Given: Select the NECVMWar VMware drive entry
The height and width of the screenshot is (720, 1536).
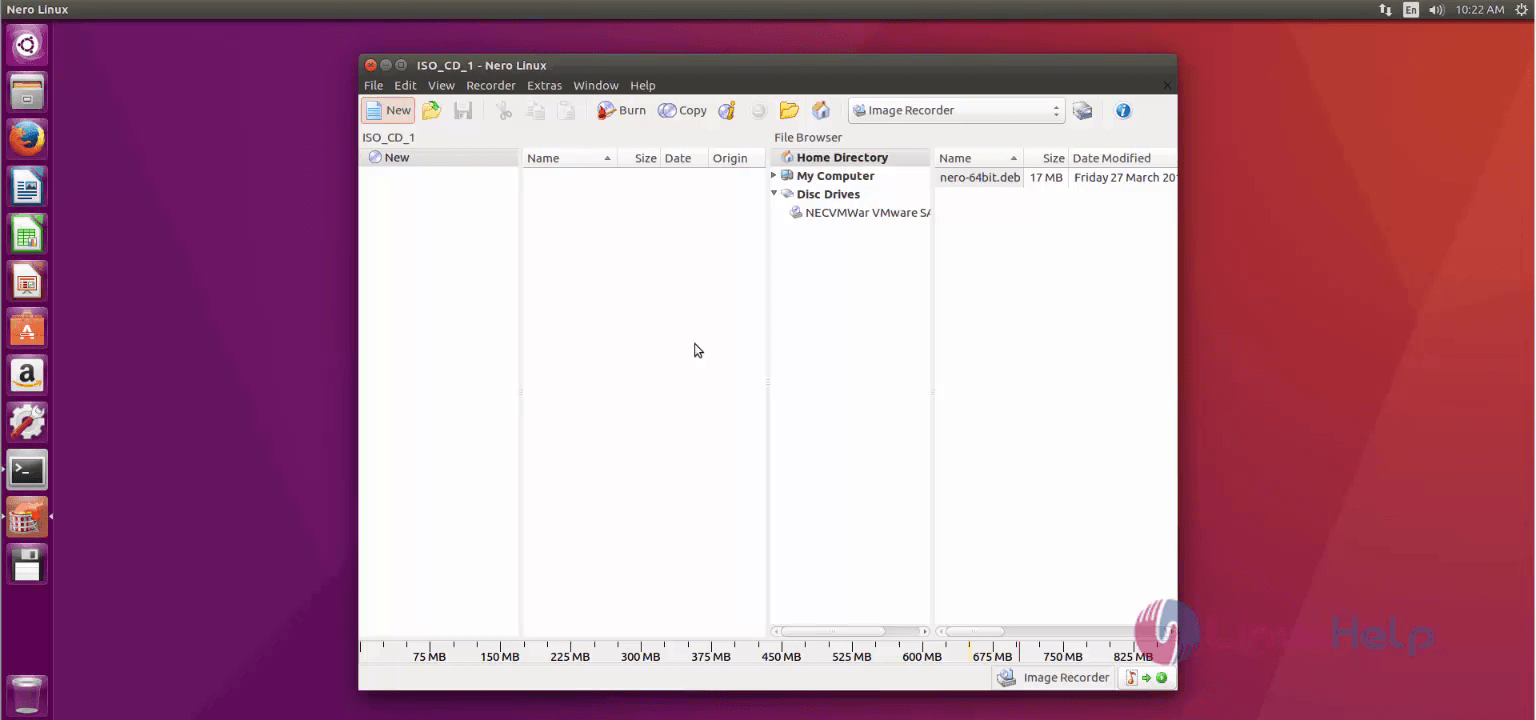Looking at the screenshot, I should pos(860,212).
